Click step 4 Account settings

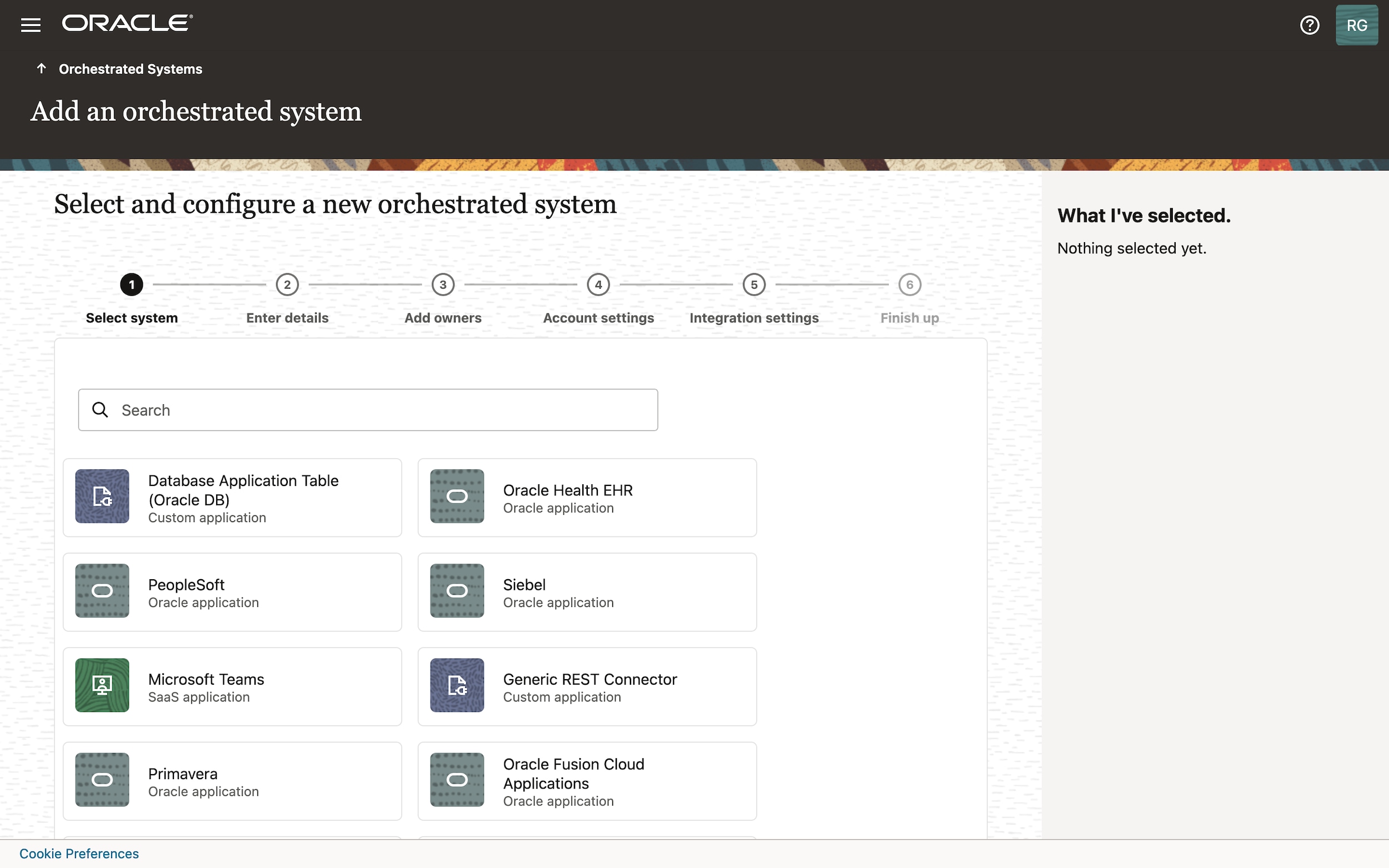click(x=598, y=284)
